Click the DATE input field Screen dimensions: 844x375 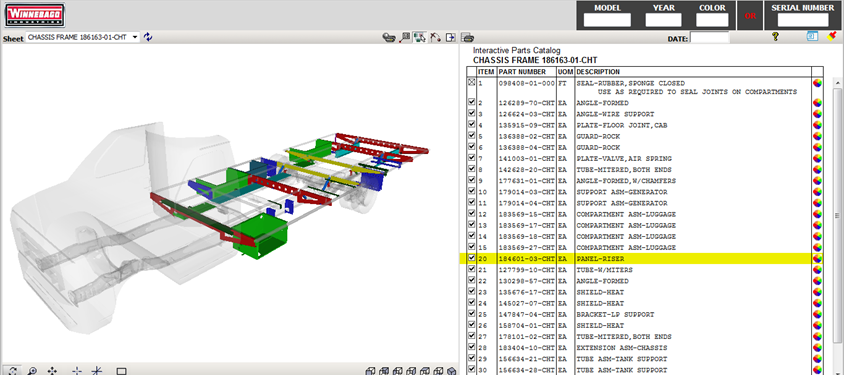pyautogui.click(x=709, y=38)
